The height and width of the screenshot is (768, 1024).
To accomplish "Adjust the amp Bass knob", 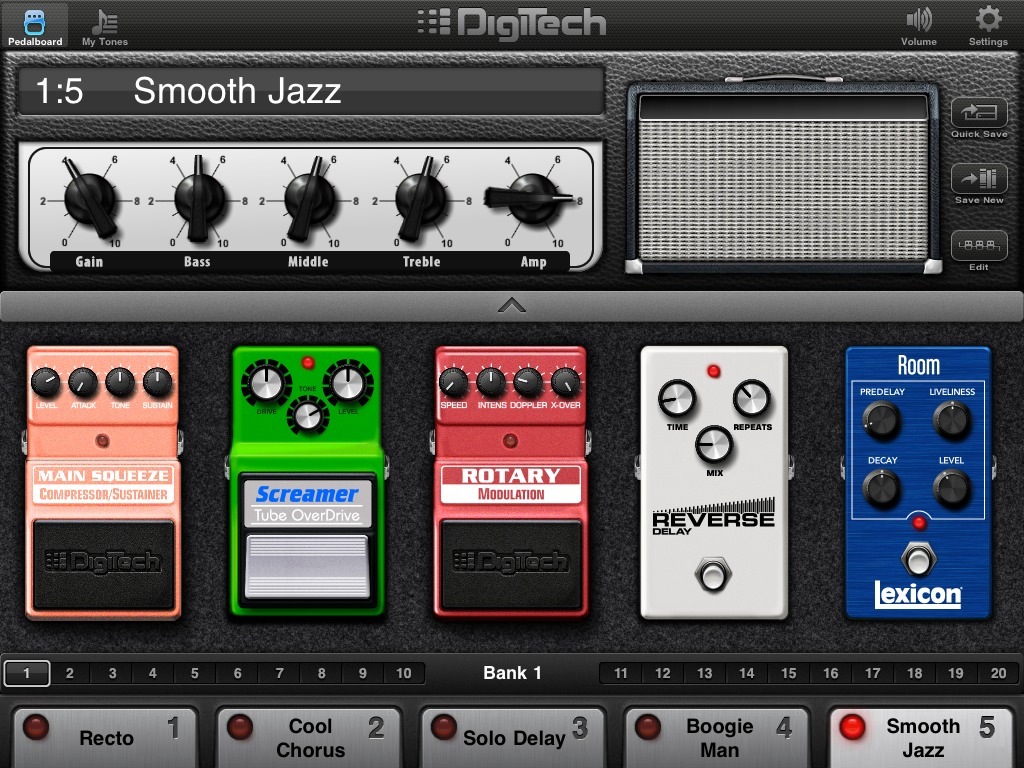I will (199, 199).
